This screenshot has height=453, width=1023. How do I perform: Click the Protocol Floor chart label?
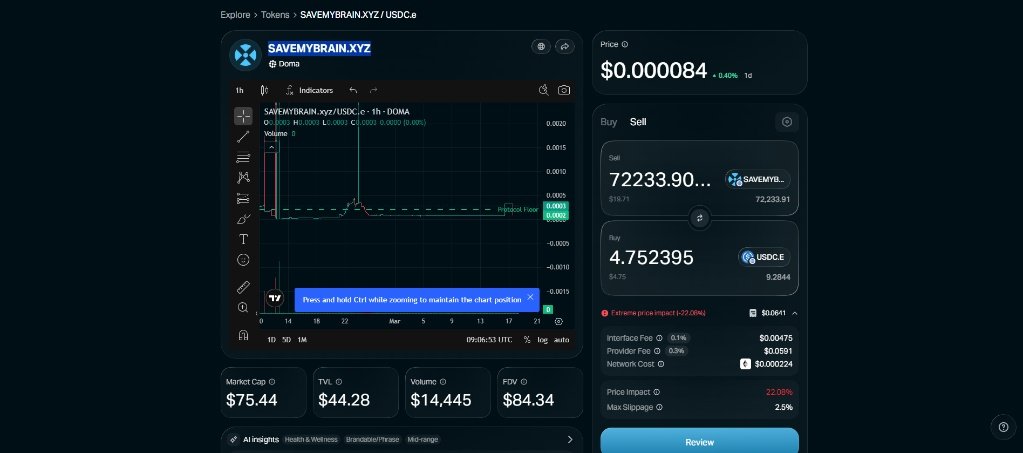pyautogui.click(x=517, y=210)
